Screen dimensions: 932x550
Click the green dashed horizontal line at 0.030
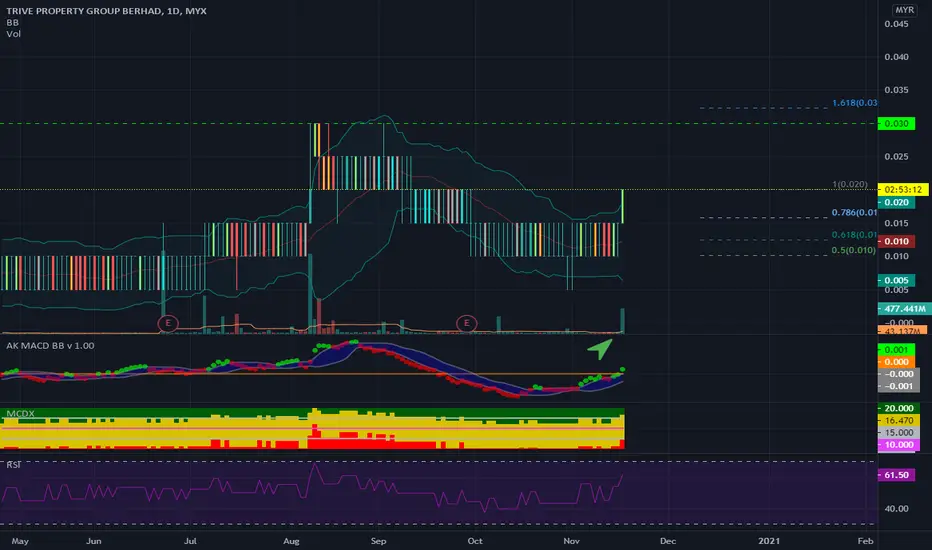point(439,124)
